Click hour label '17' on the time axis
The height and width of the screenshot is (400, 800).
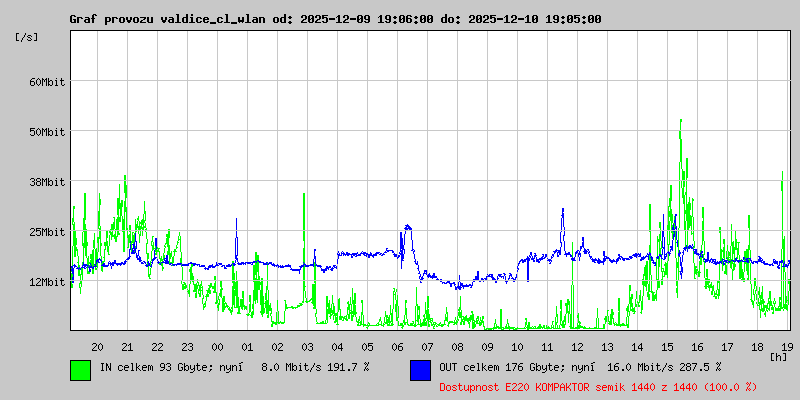(728, 347)
